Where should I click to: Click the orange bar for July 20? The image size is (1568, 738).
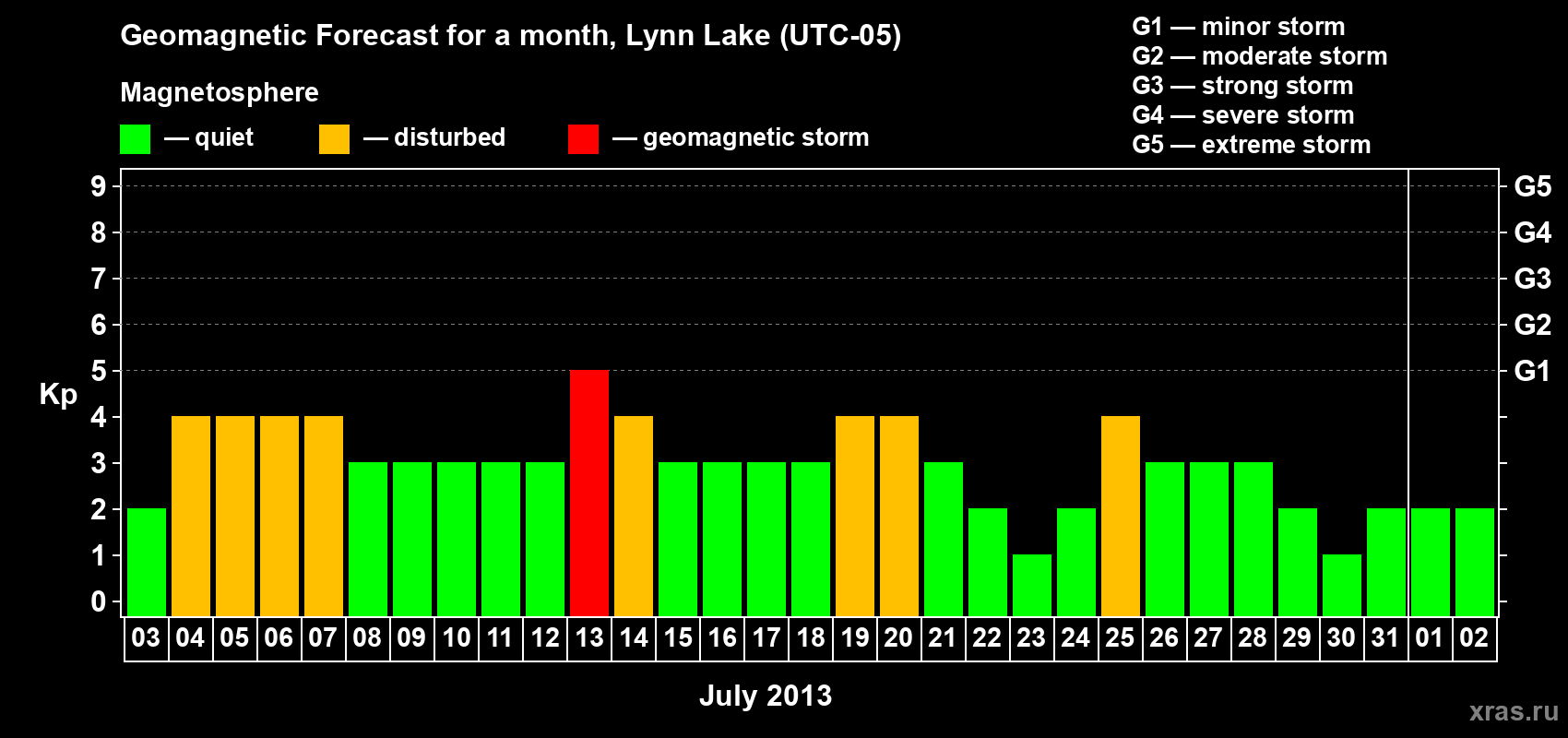(899, 516)
